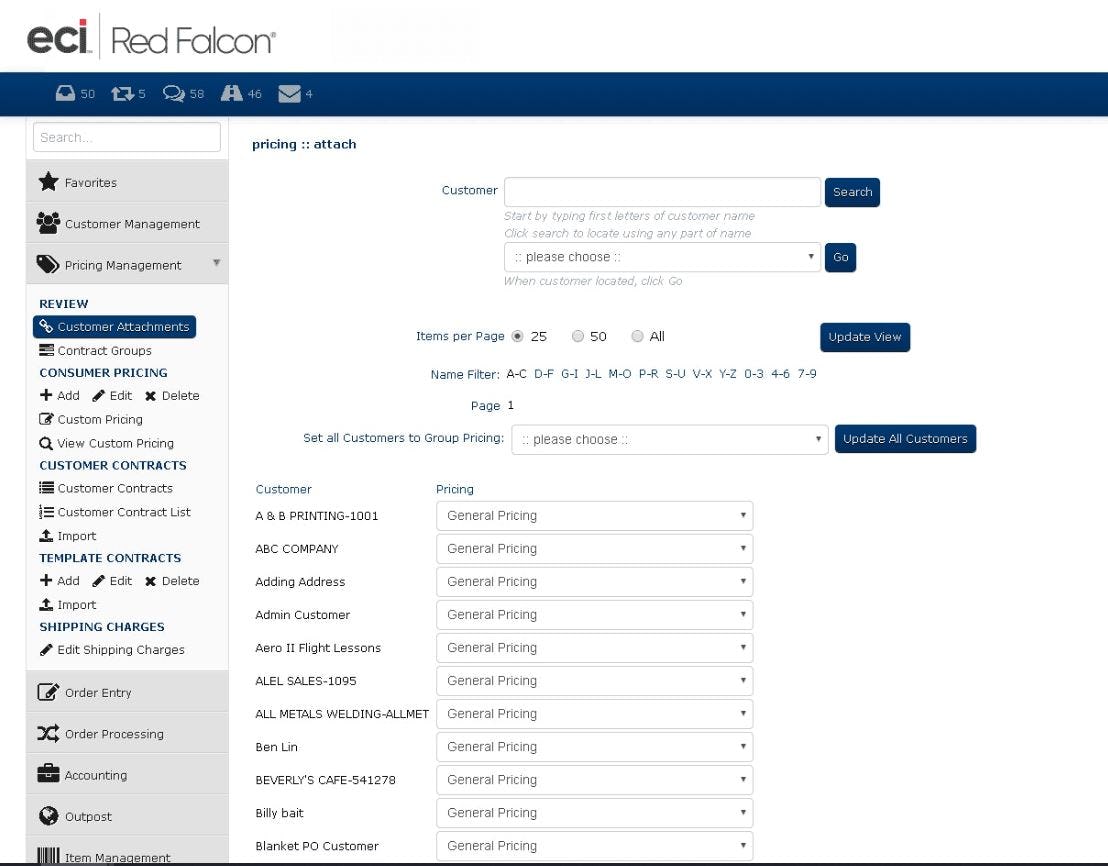The height and width of the screenshot is (866, 1108).
Task: Click the messages icon with 58 notifications
Action: [x=172, y=92]
